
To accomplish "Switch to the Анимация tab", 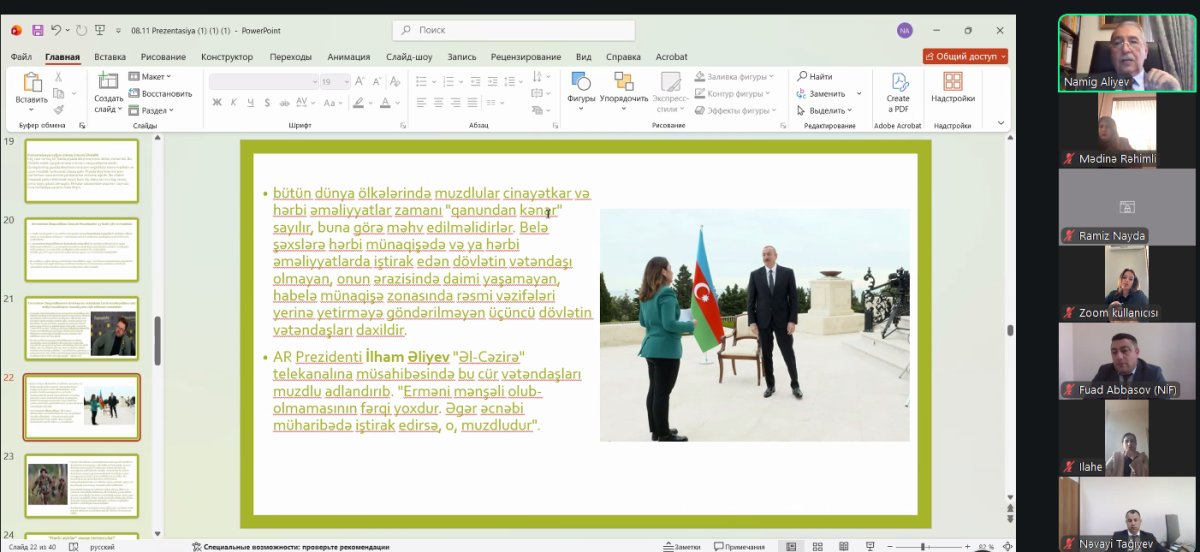I will pos(348,57).
